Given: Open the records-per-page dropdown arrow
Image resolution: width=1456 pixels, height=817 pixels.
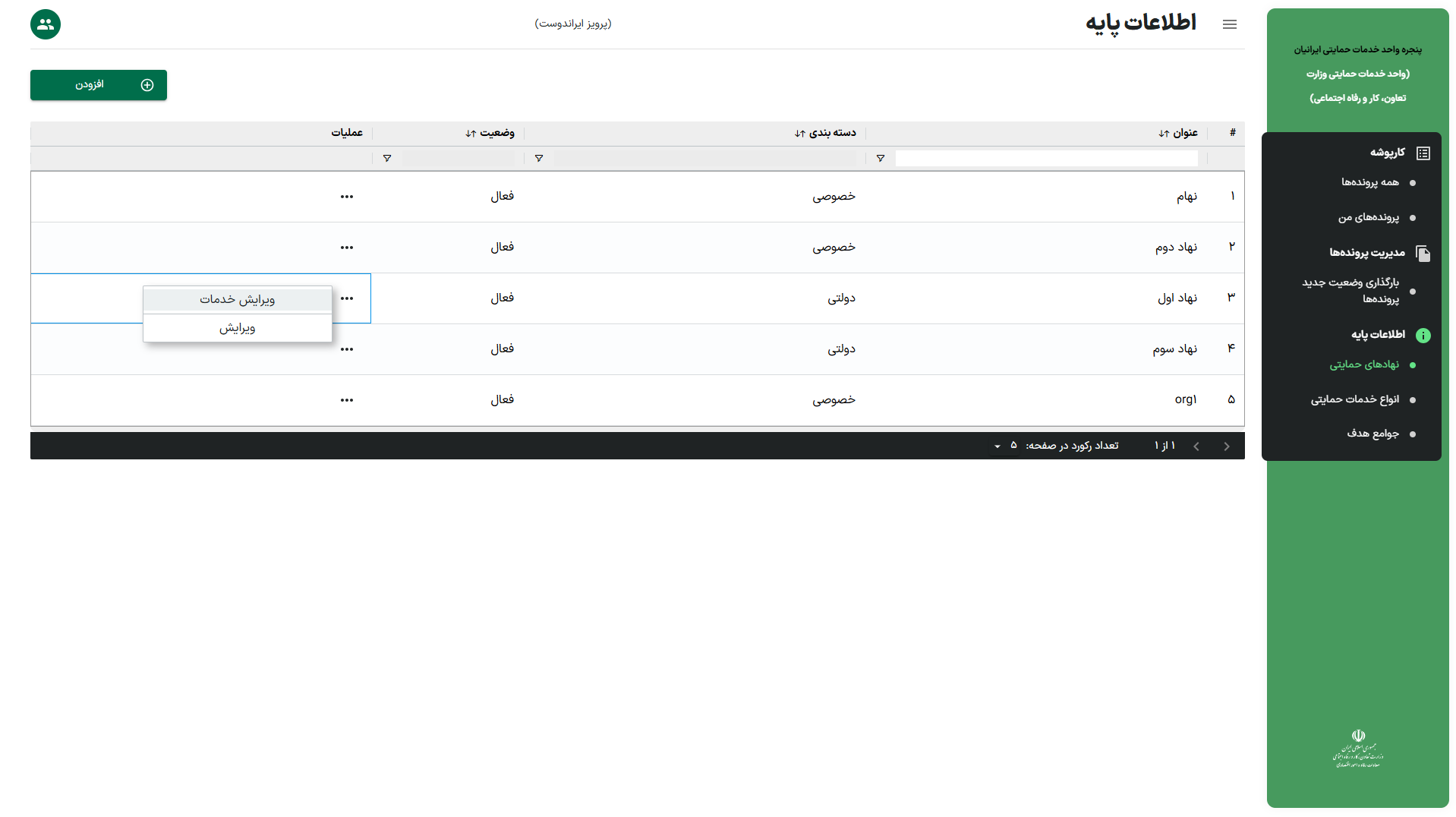Looking at the screenshot, I should (x=997, y=446).
